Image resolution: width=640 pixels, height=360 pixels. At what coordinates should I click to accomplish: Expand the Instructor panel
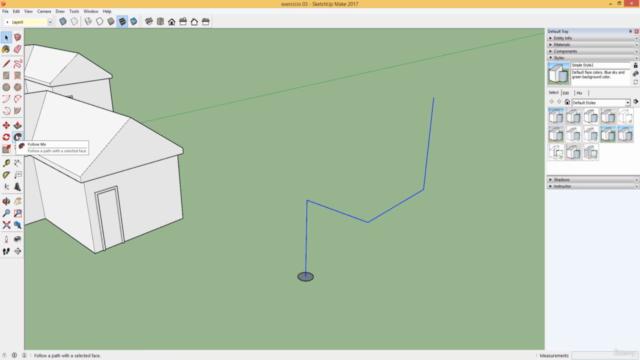click(x=593, y=186)
